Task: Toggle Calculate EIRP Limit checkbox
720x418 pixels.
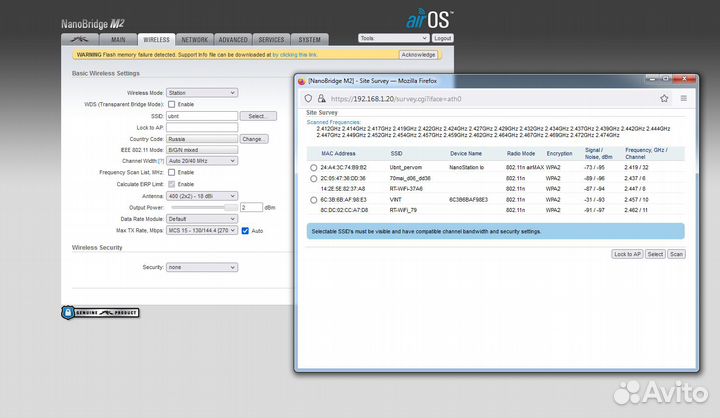Action: point(171,184)
